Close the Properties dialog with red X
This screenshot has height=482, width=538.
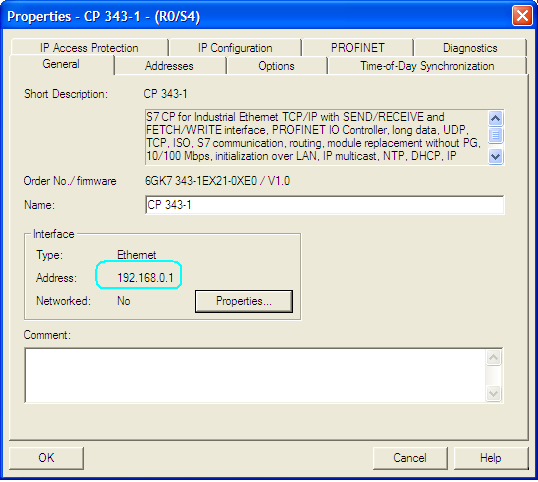pyautogui.click(x=522, y=16)
